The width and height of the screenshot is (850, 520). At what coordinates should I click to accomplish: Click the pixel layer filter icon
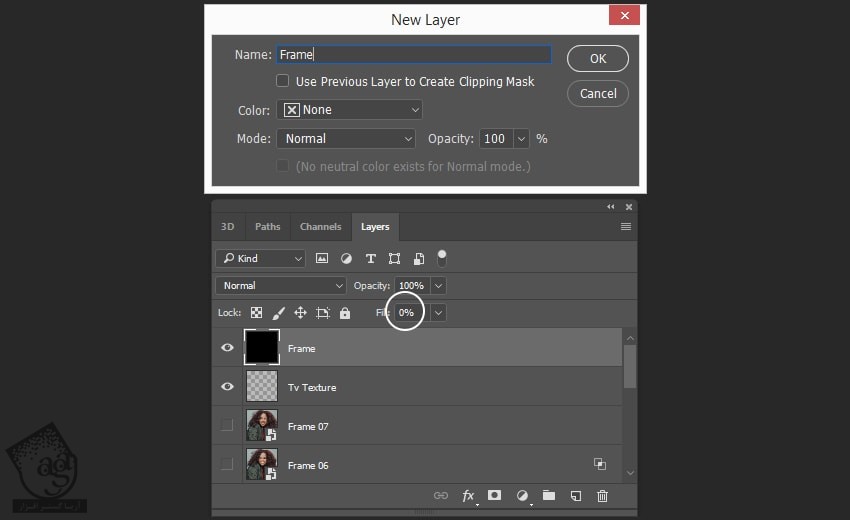coord(322,258)
